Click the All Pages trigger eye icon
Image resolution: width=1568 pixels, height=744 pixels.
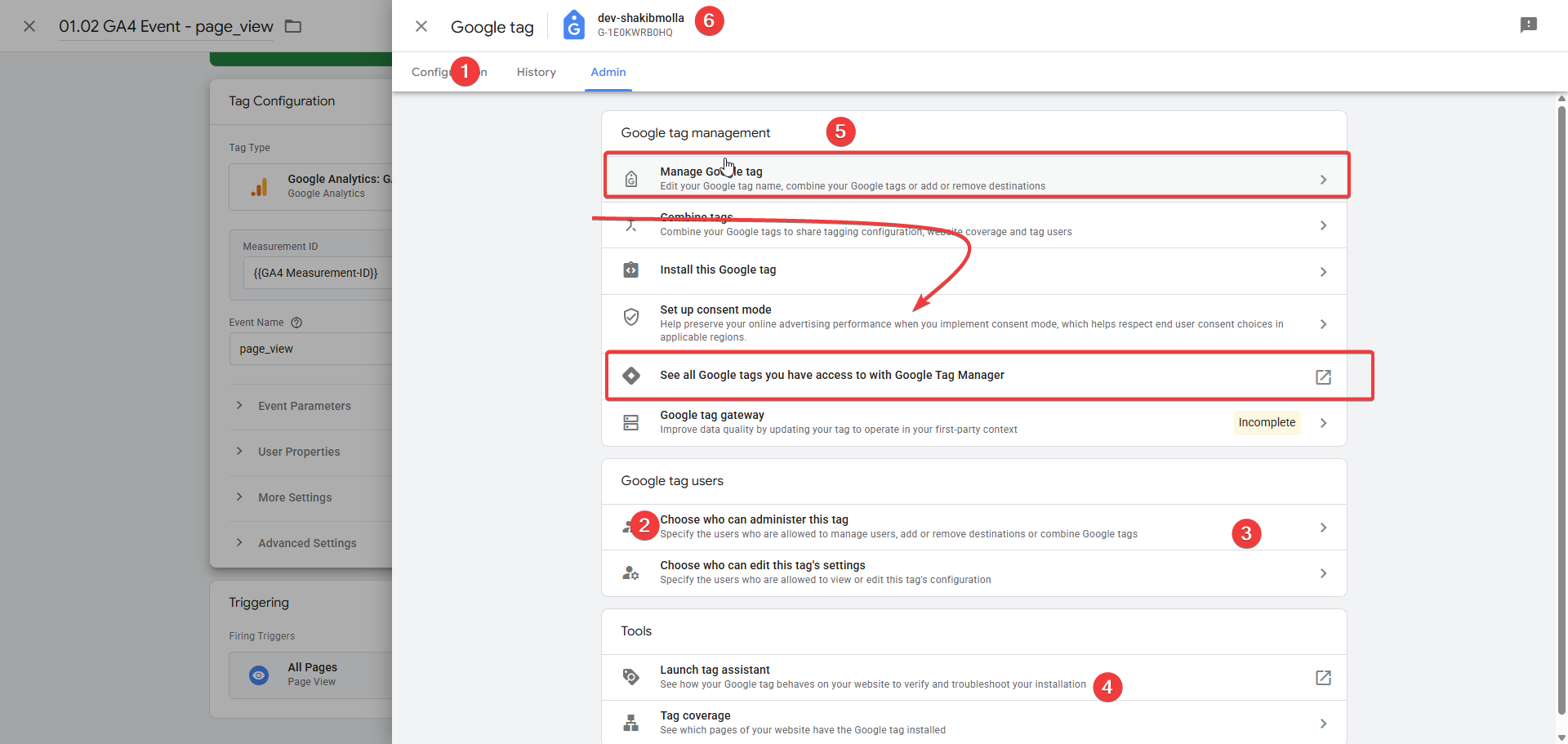point(259,675)
